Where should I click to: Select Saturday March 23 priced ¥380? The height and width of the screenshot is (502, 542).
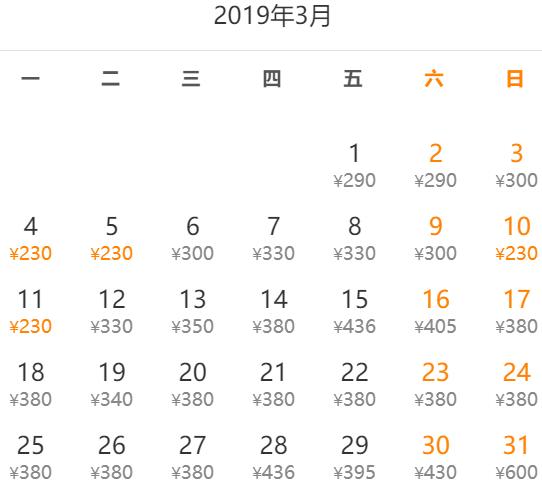click(x=435, y=385)
